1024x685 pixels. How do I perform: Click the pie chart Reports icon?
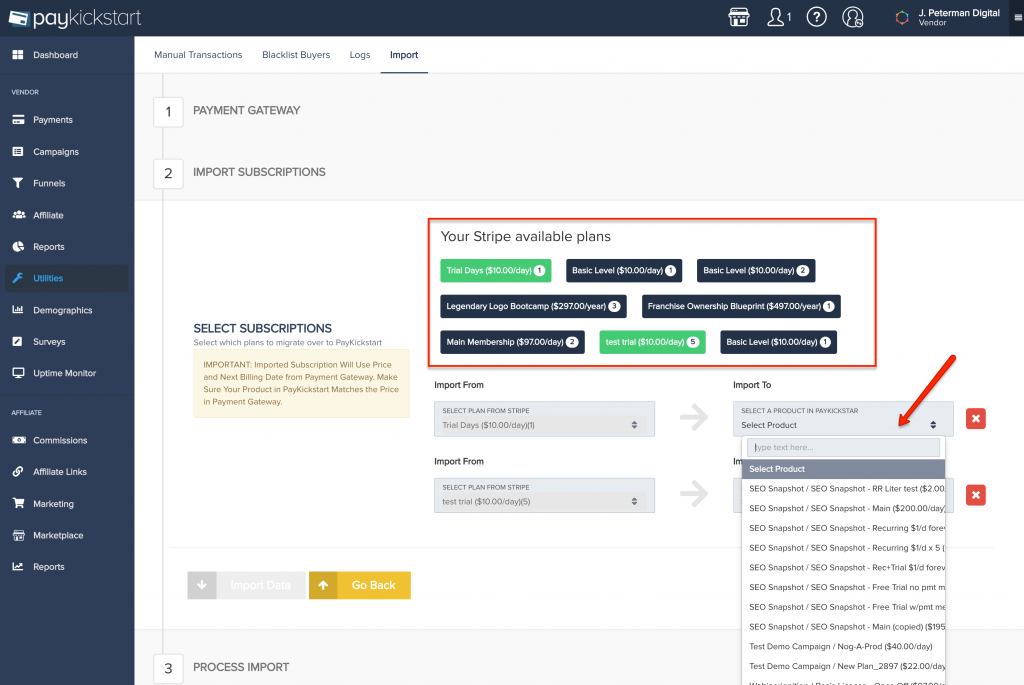tap(18, 246)
